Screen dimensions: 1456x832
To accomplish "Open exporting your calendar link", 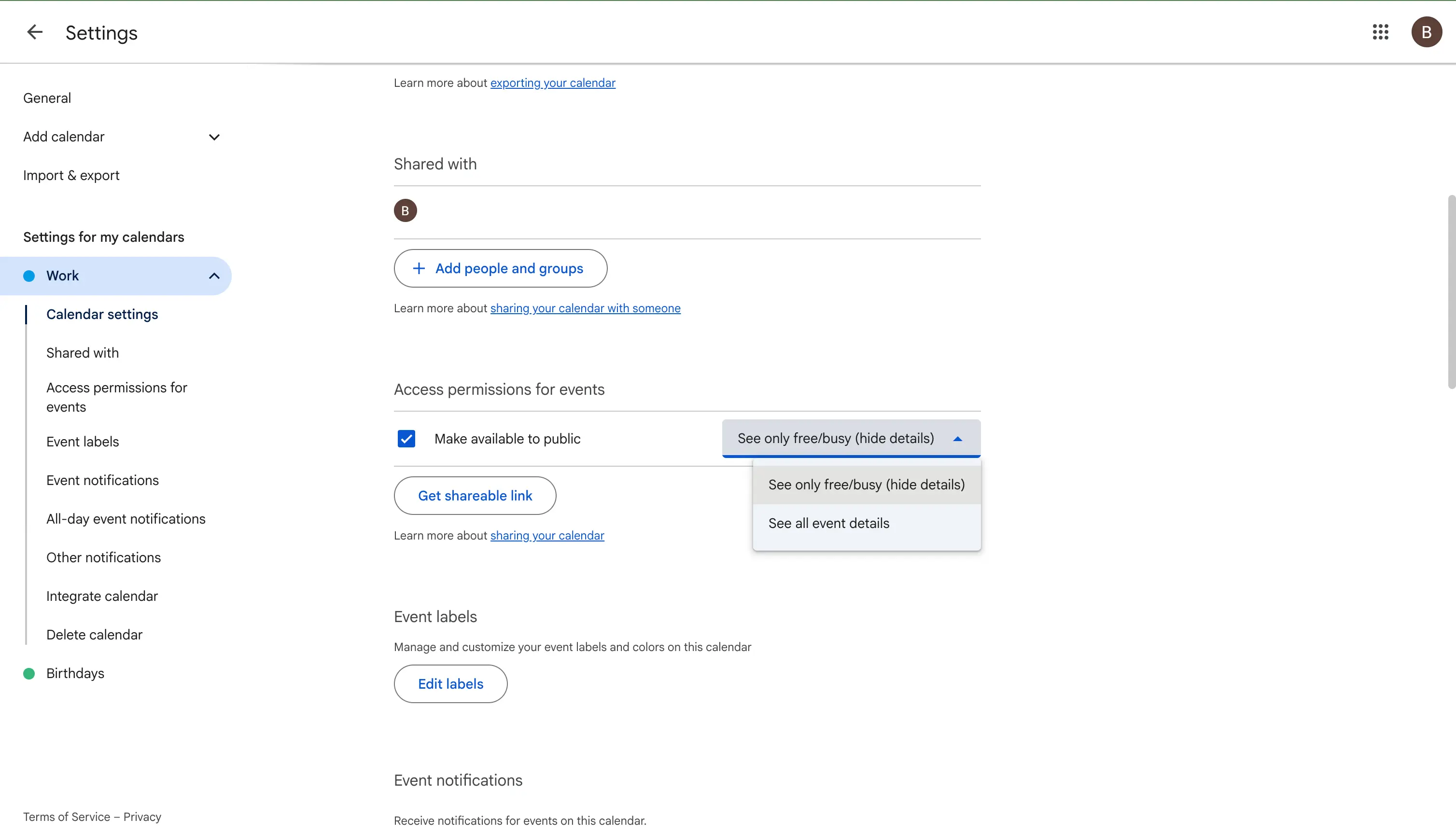I will click(x=553, y=83).
